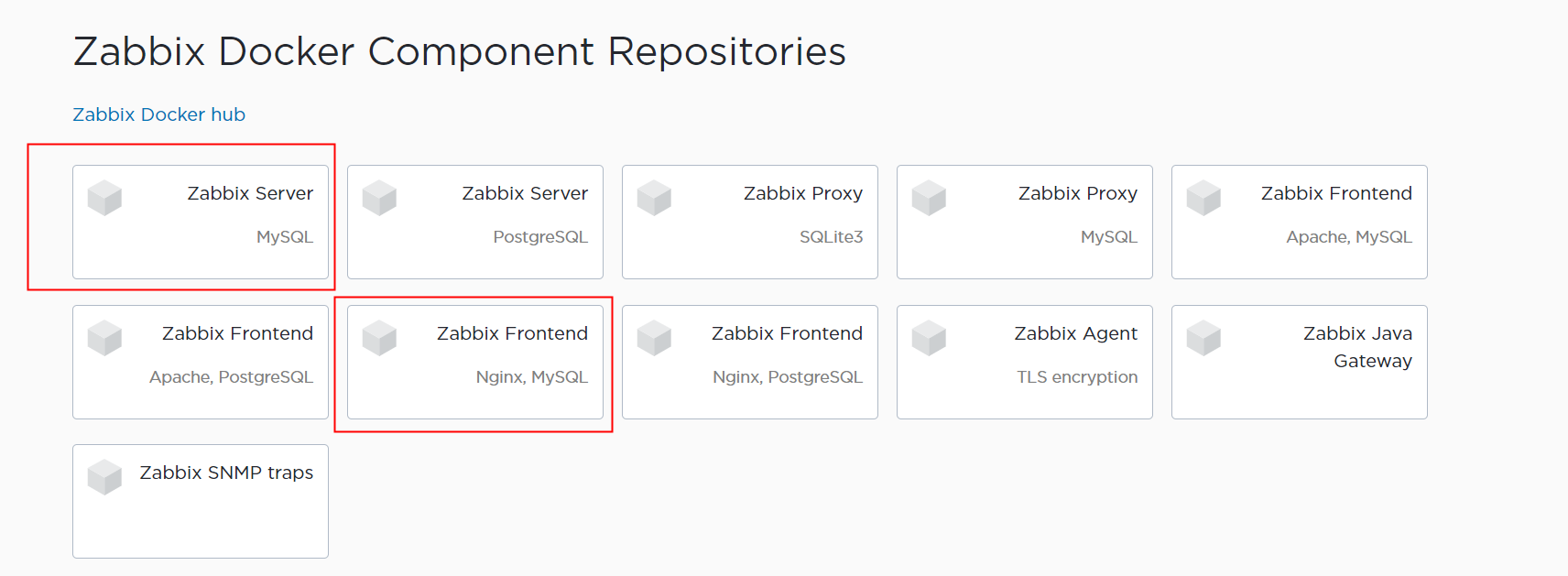This screenshot has width=1568, height=576.
Task: Open the Zabbix Proxy MySQL repository
Action: [x=1024, y=222]
